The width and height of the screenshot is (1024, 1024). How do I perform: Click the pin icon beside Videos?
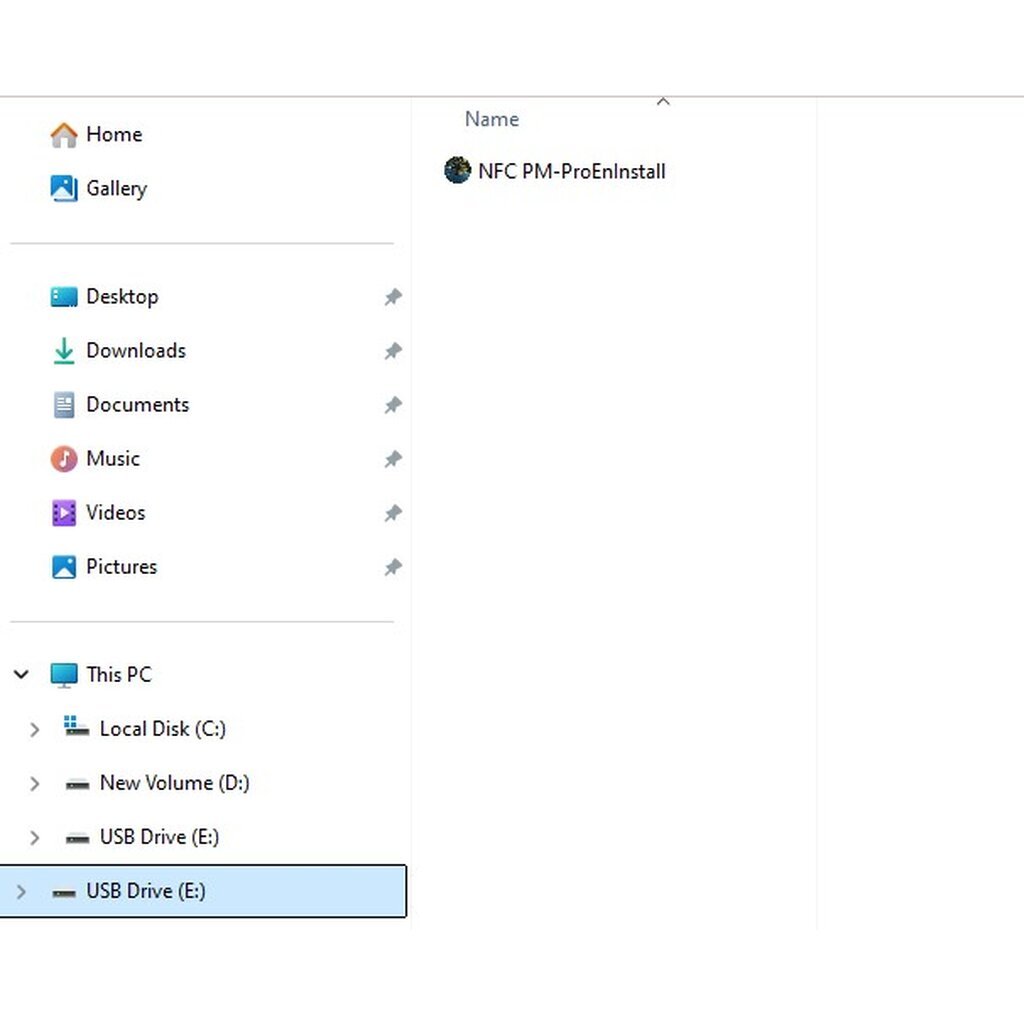[x=392, y=513]
